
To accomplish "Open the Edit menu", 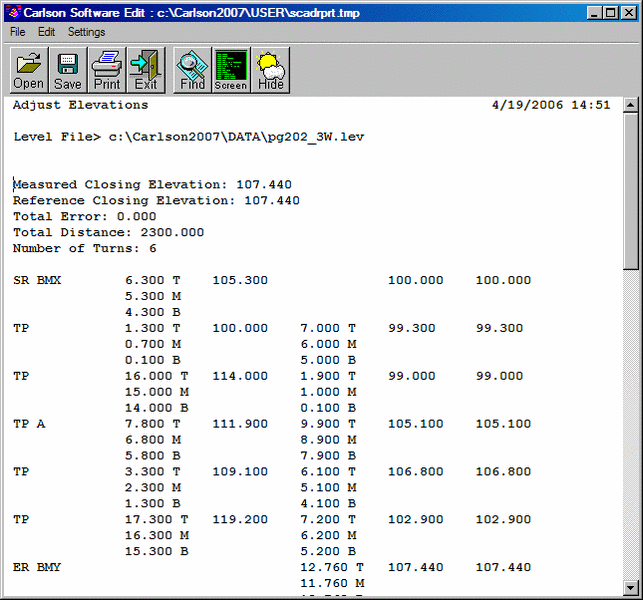I will [x=46, y=32].
